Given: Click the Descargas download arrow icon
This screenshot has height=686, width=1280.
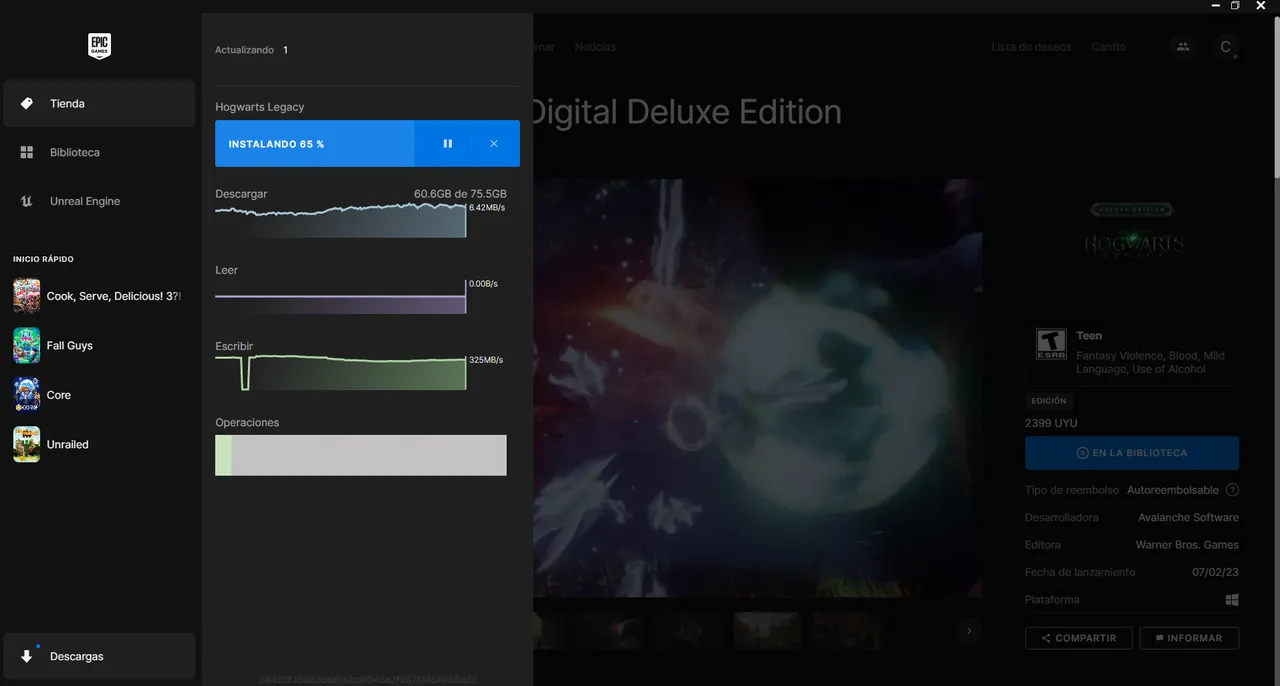Looking at the screenshot, I should pyautogui.click(x=27, y=657).
